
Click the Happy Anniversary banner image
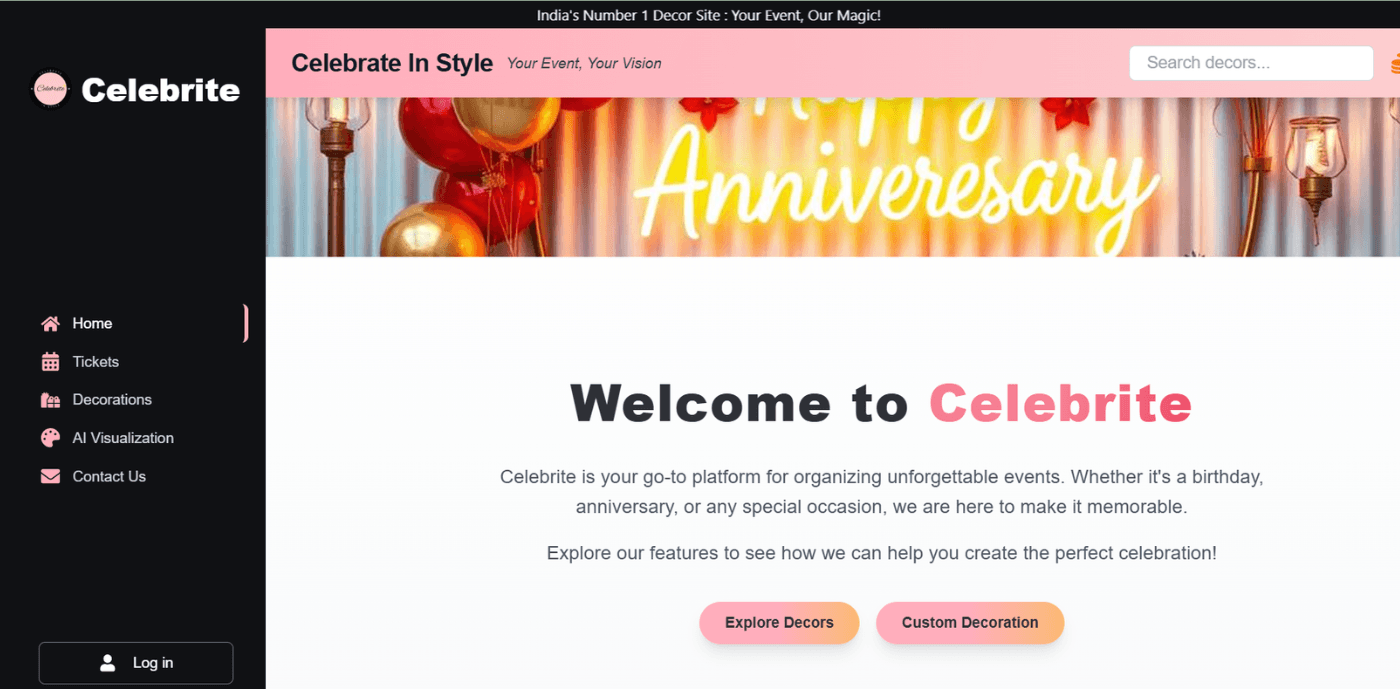click(832, 177)
